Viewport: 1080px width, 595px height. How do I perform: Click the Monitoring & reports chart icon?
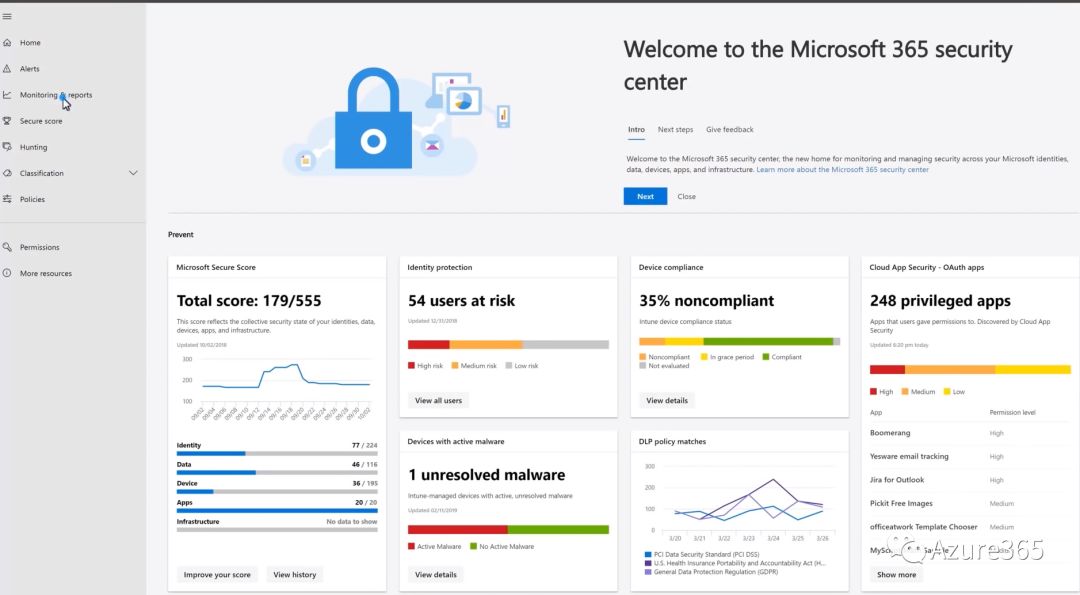7,95
